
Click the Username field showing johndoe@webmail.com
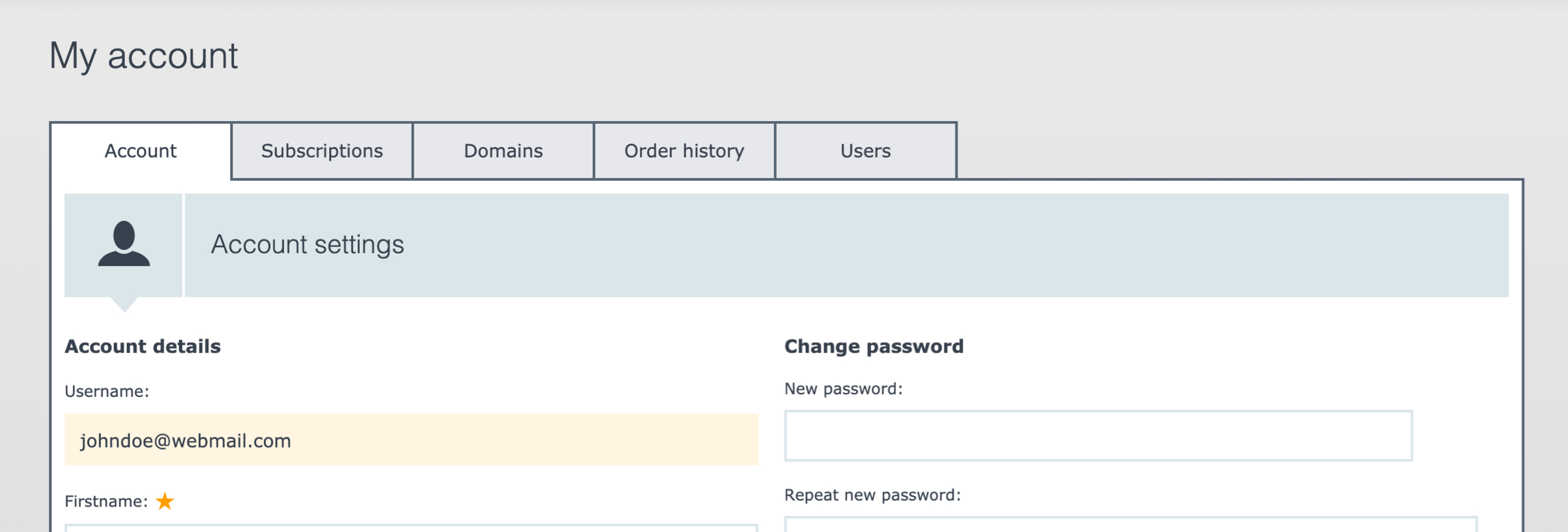(x=411, y=440)
